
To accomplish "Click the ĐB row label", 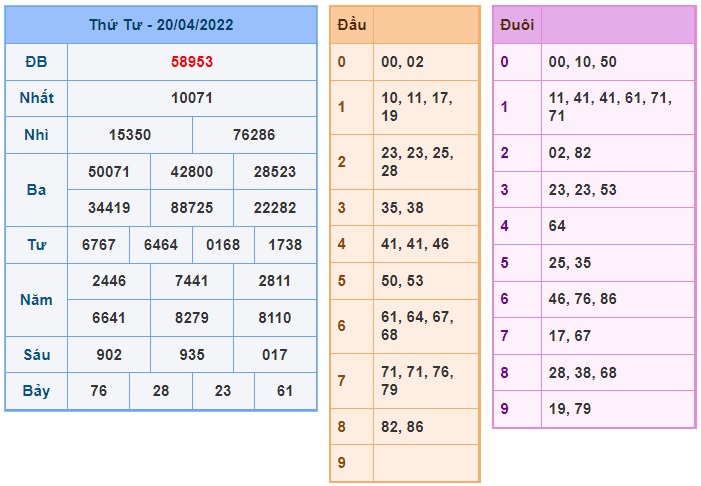I will pyautogui.click(x=36, y=62).
